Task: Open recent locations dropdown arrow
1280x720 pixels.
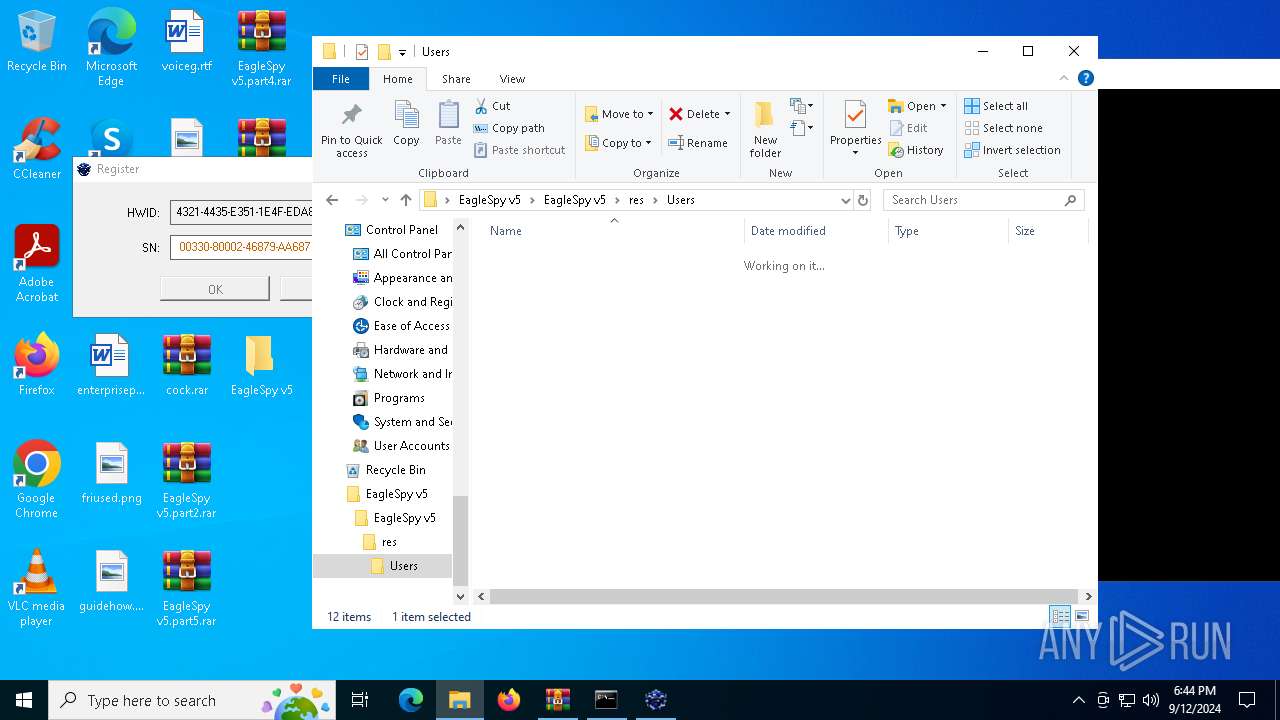Action: (385, 200)
